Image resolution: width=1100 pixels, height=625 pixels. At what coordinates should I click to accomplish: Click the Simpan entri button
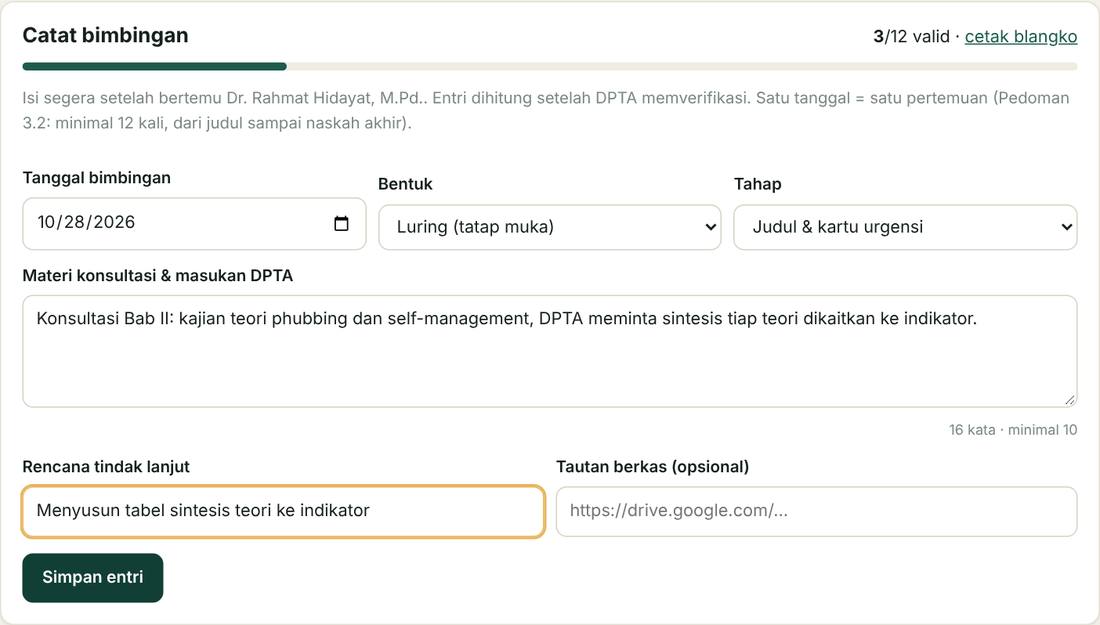click(93, 577)
